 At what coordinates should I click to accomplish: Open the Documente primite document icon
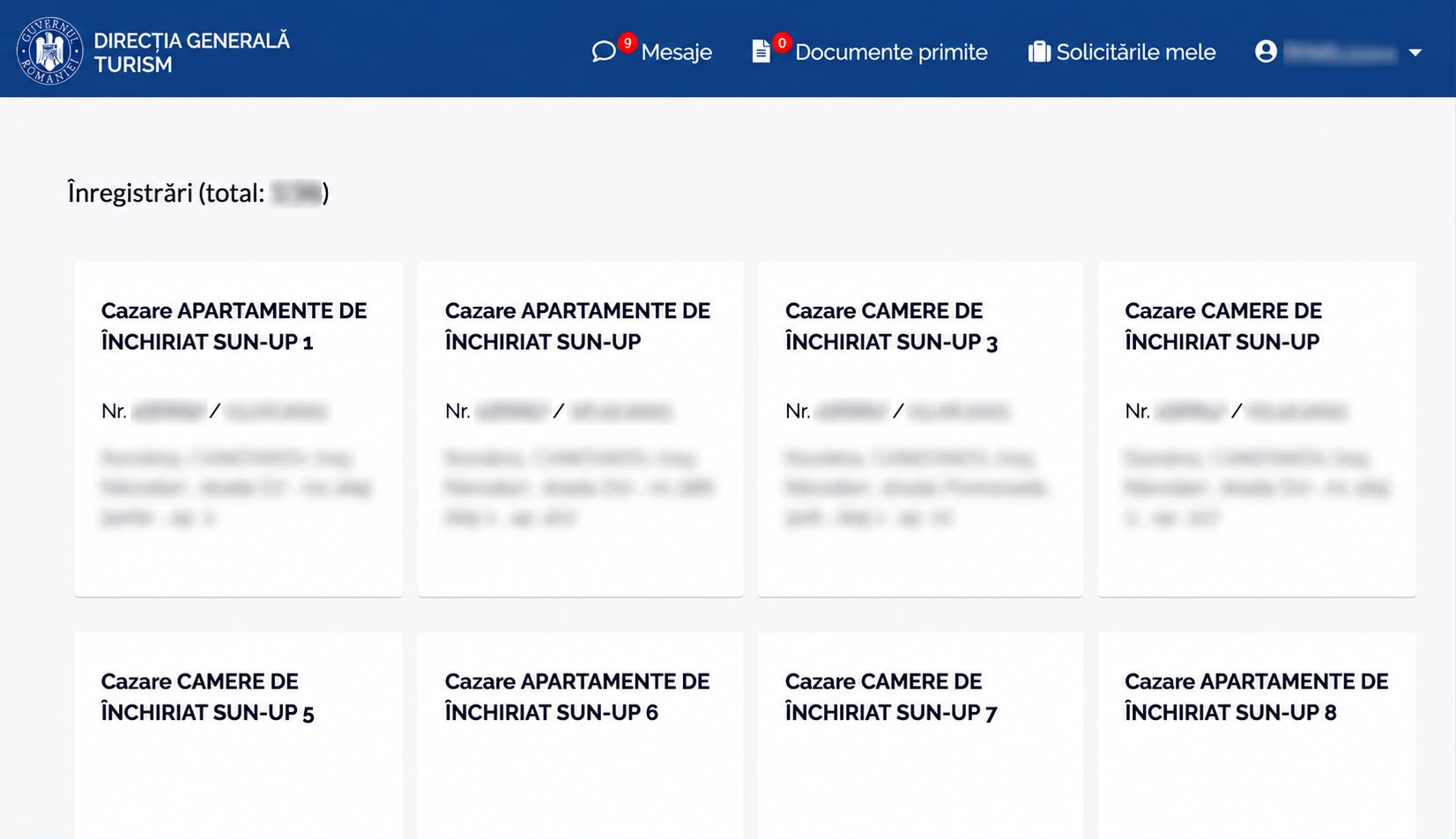coord(761,52)
